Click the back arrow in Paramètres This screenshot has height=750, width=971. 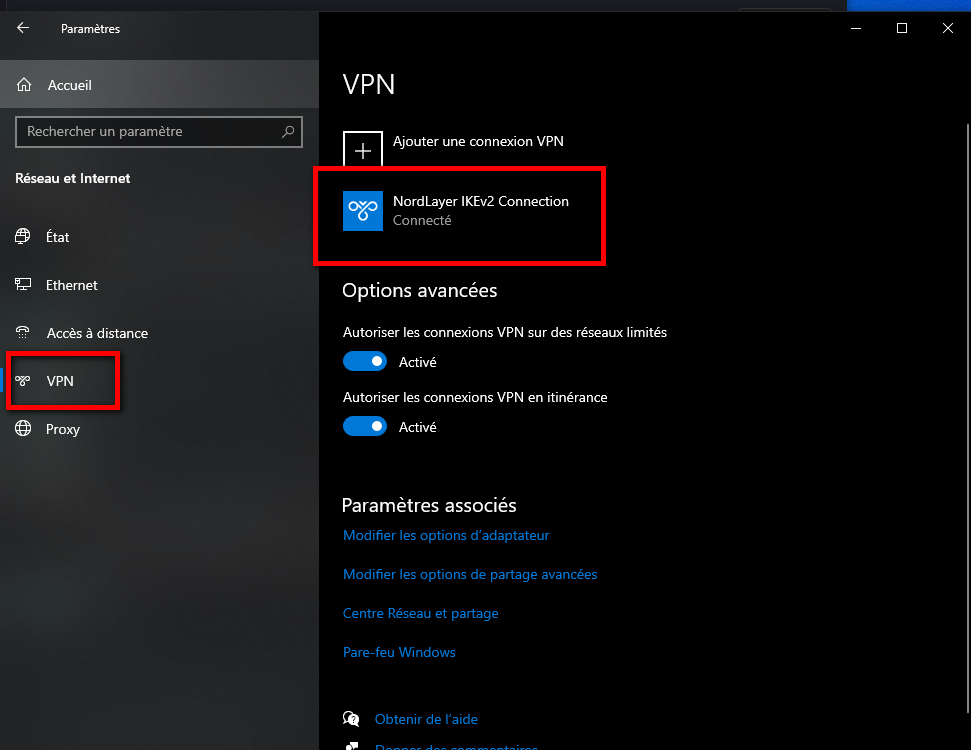(21, 28)
